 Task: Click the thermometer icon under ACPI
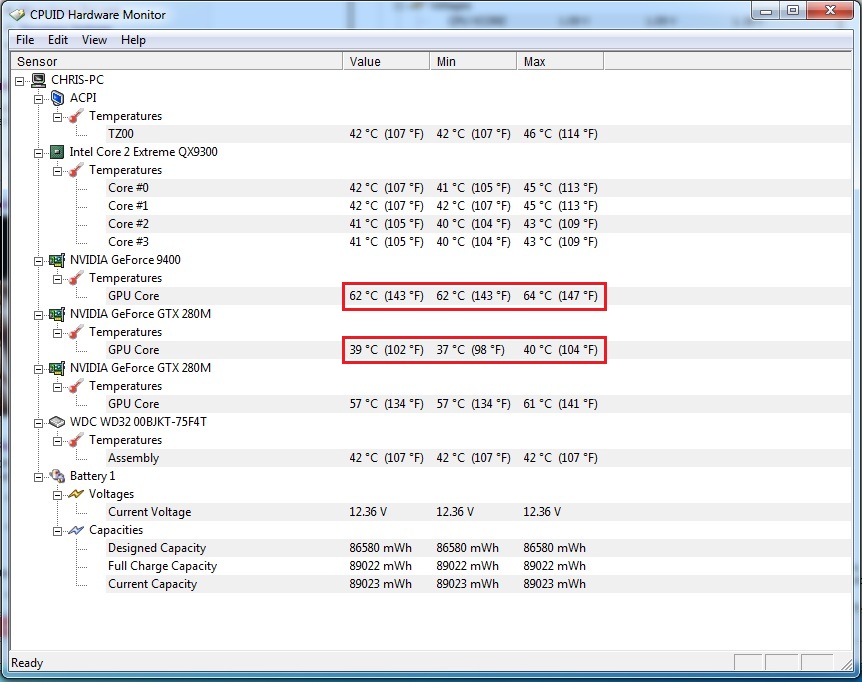pyautogui.click(x=76, y=116)
